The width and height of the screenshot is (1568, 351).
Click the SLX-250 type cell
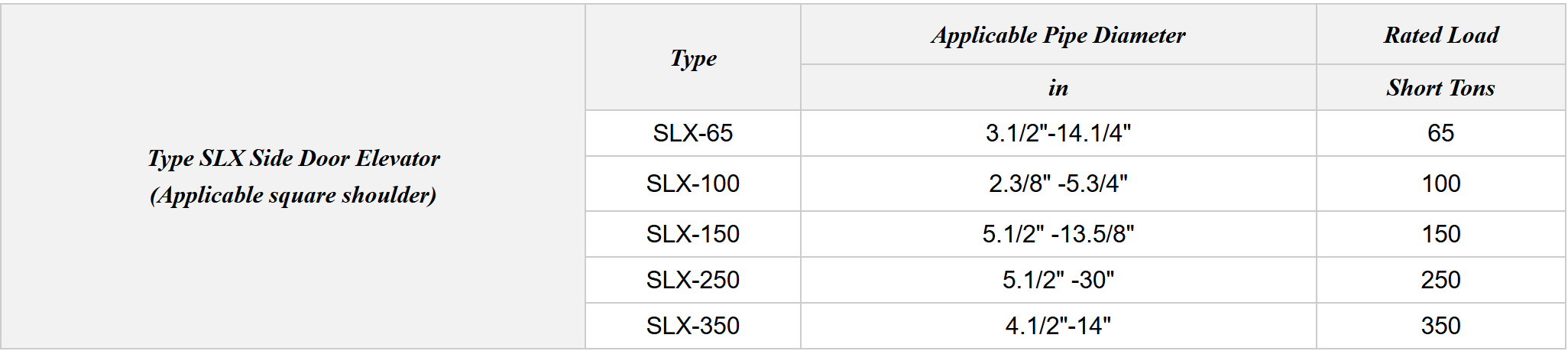click(693, 280)
